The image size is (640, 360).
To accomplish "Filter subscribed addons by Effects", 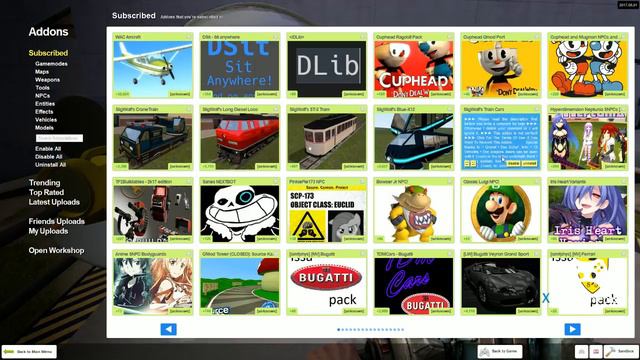I will click(x=44, y=111).
